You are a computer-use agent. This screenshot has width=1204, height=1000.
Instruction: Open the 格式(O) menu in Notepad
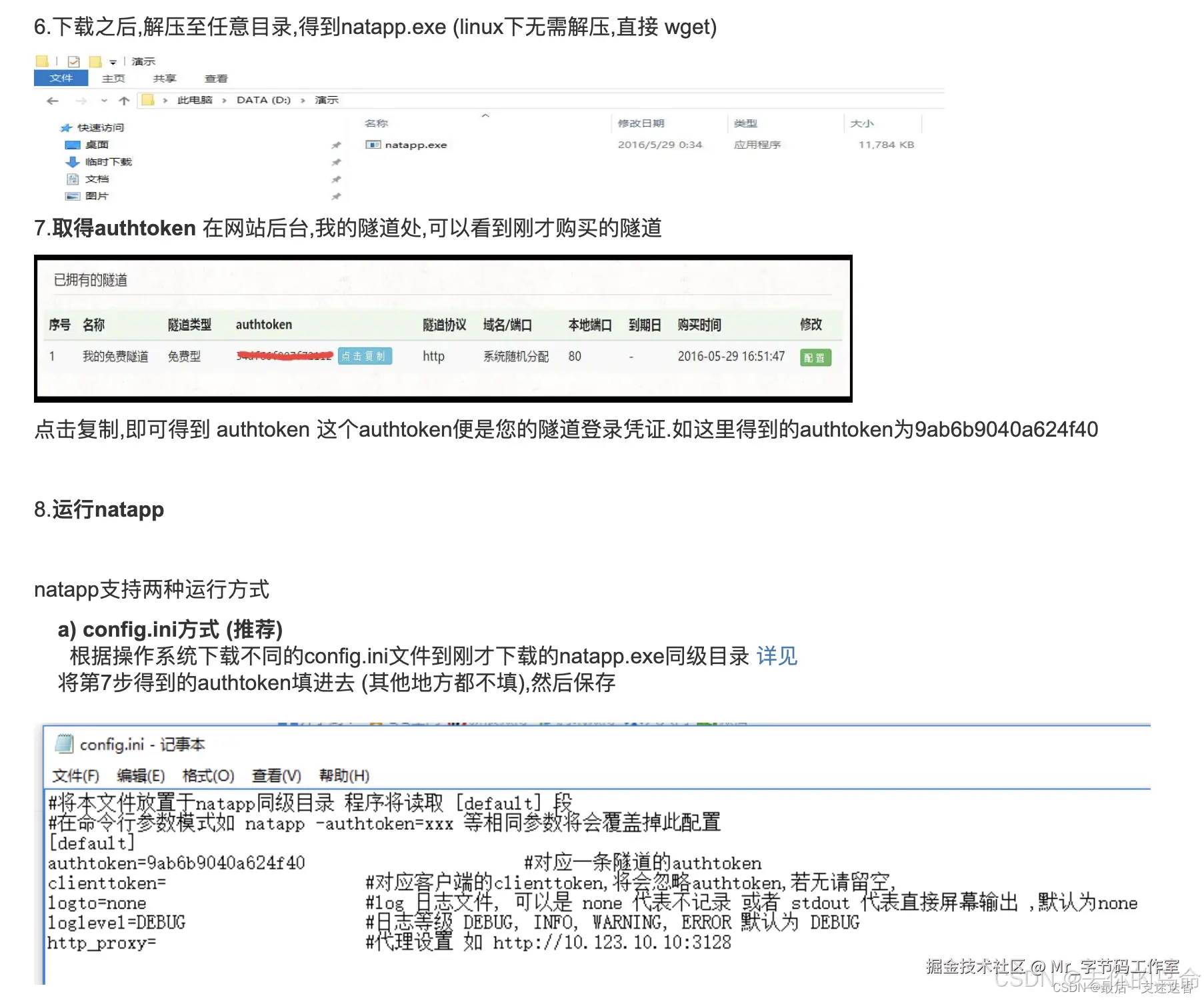click(209, 775)
